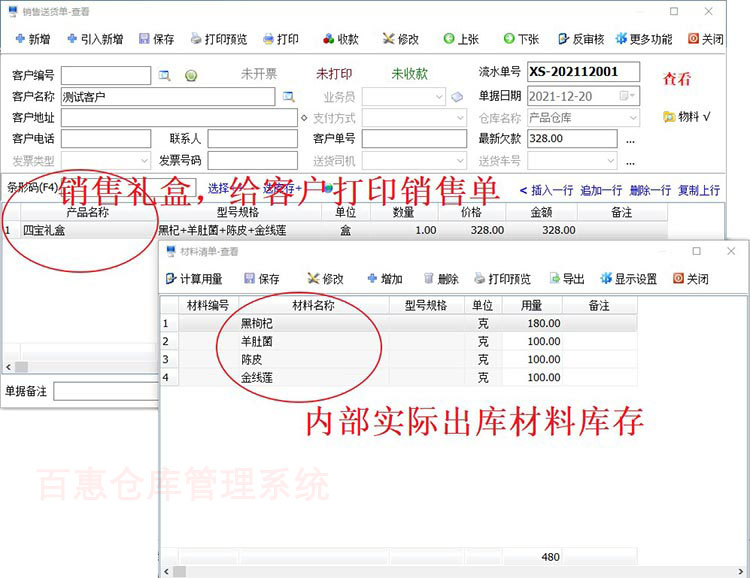This screenshot has width=750, height=578.
Task: Open 单据日期 calendar dropdown
Action: click(x=627, y=96)
